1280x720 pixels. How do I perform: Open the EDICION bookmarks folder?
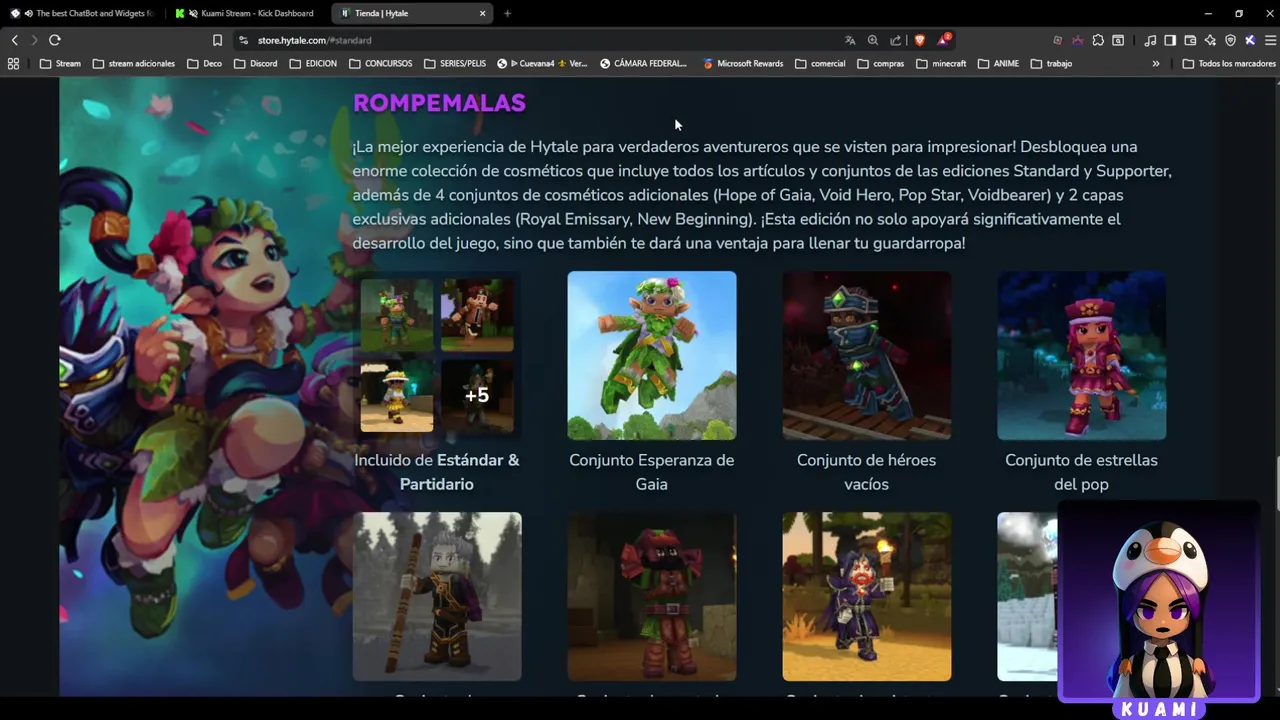point(313,63)
